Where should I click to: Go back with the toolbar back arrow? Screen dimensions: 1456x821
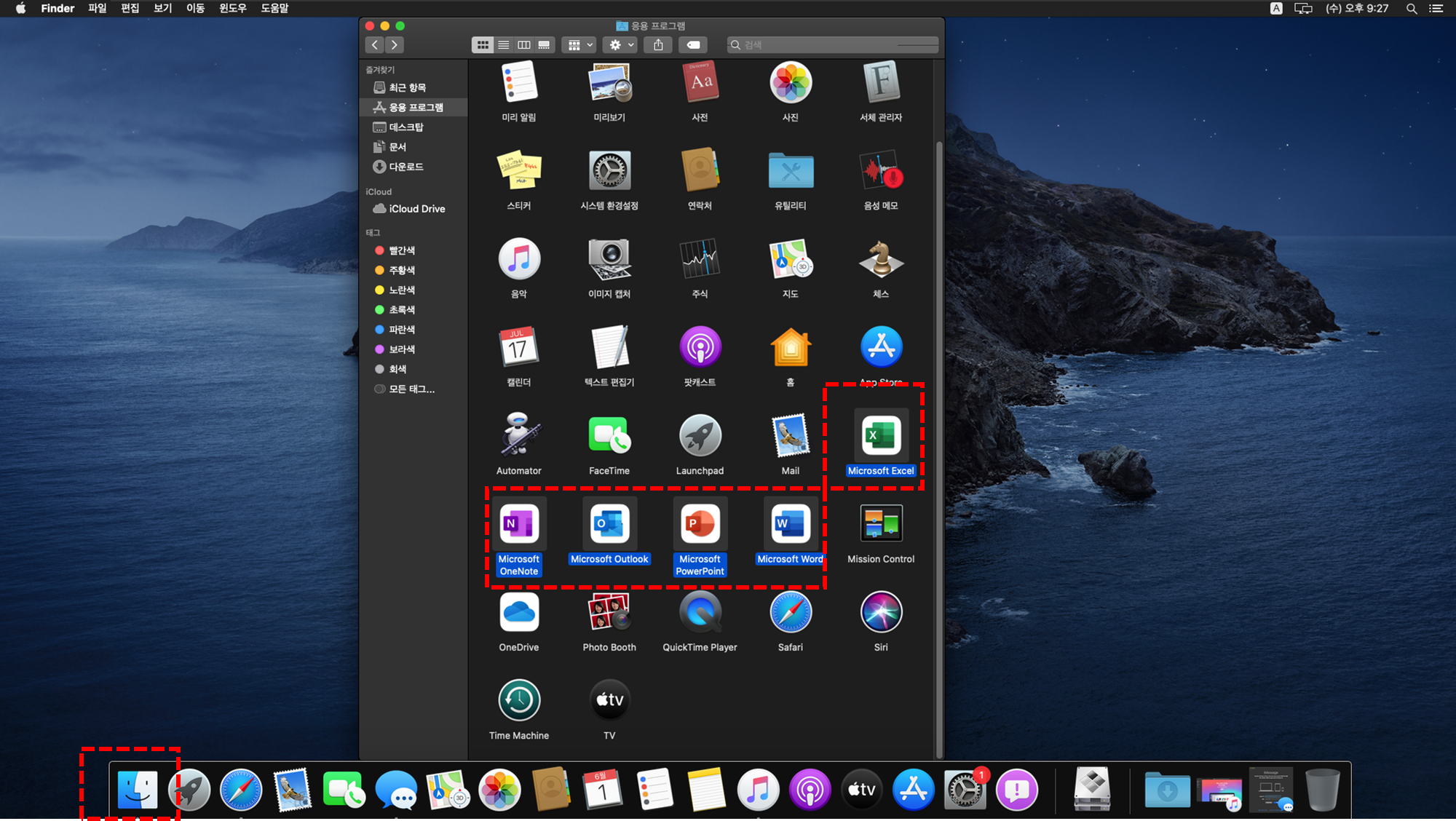pos(374,45)
